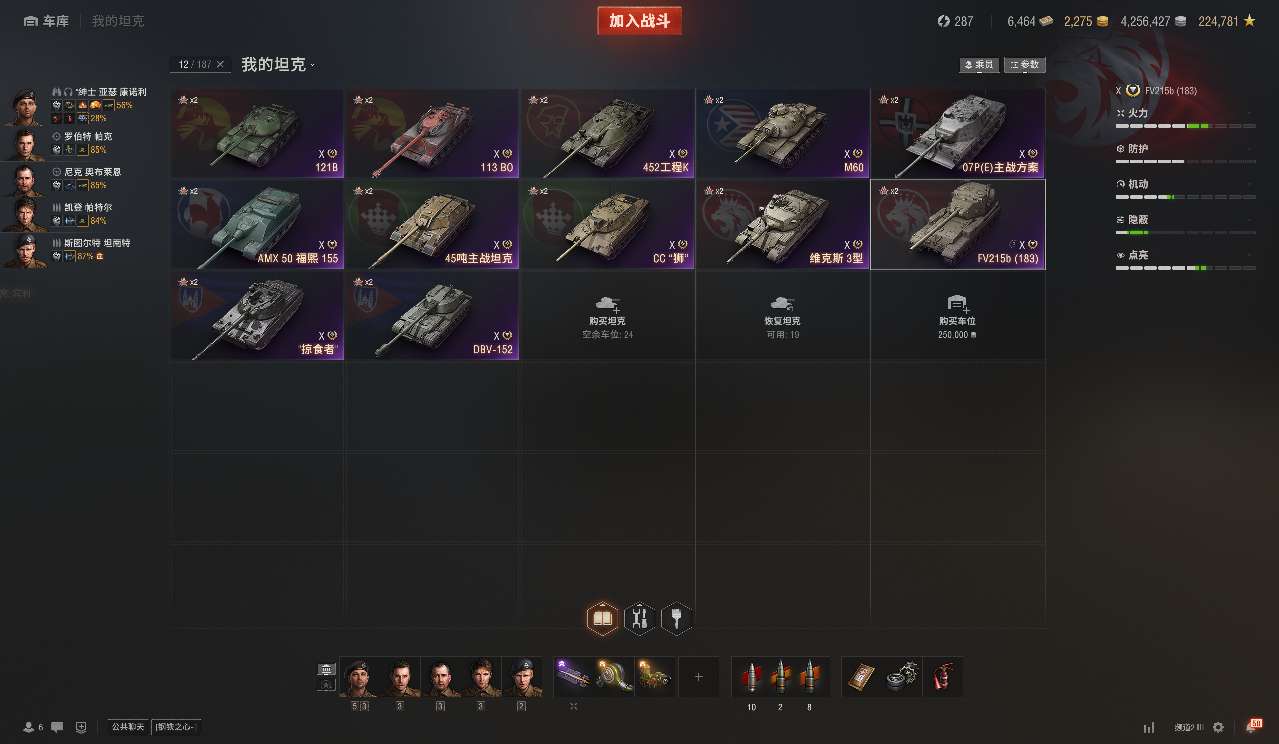
Task: Expand the 我的坦克 dropdown title
Action: pyautogui.click(x=278, y=64)
